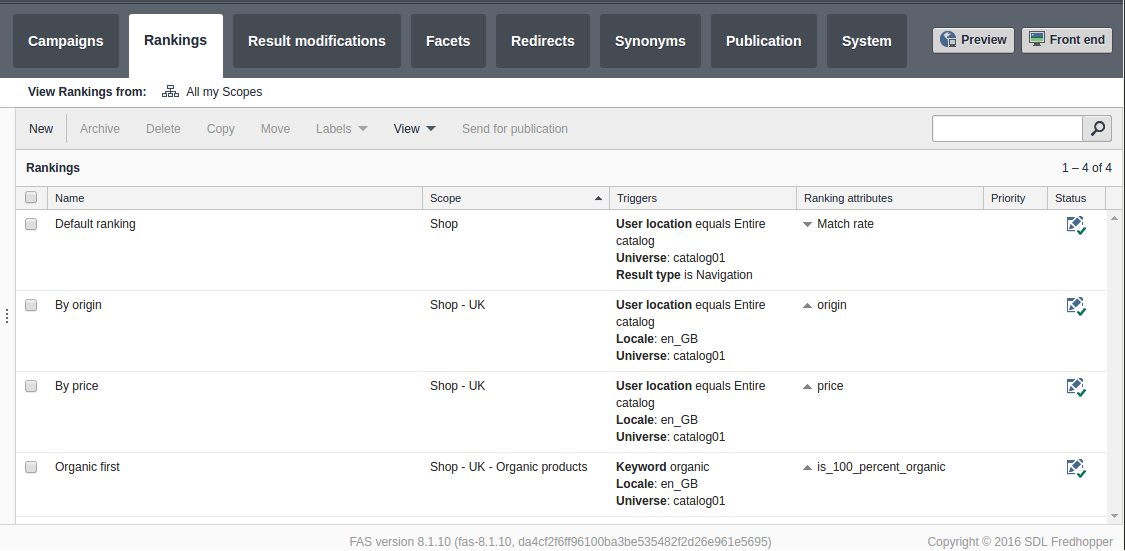Open status icon for Organic first row
The image size is (1125, 551).
1075,468
